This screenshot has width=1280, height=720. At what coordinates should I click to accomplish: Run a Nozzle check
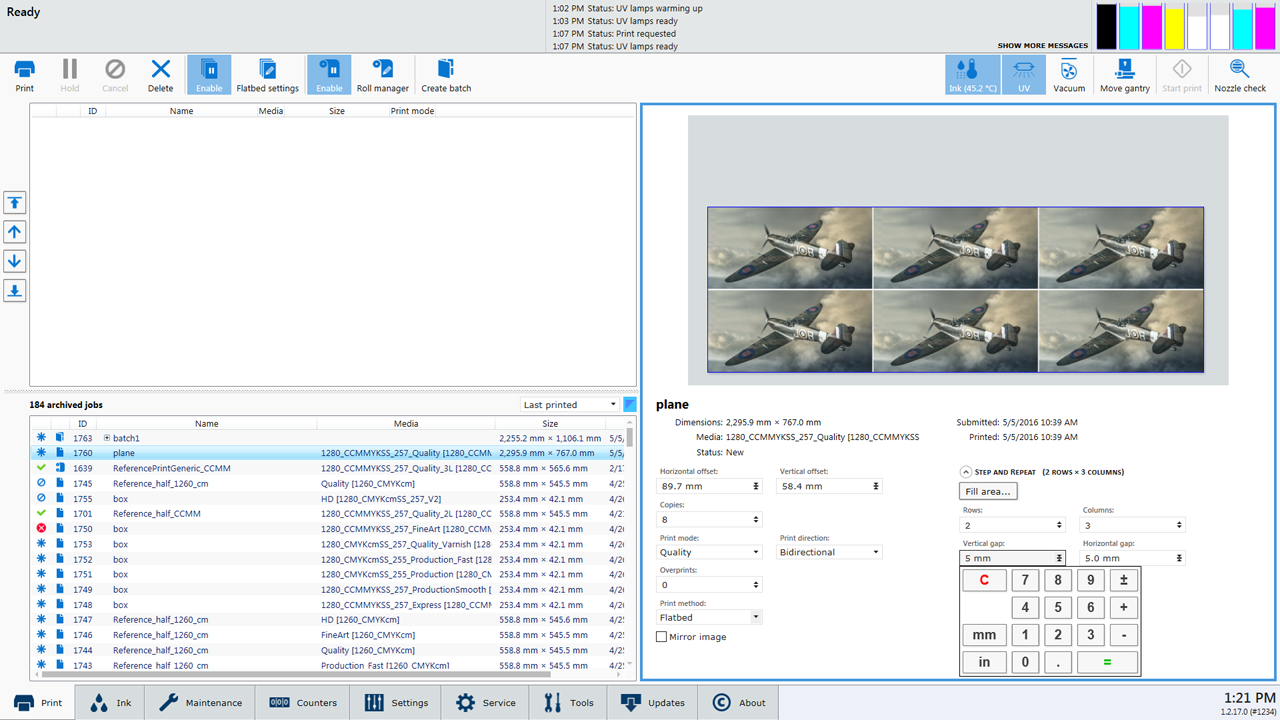coord(1240,75)
